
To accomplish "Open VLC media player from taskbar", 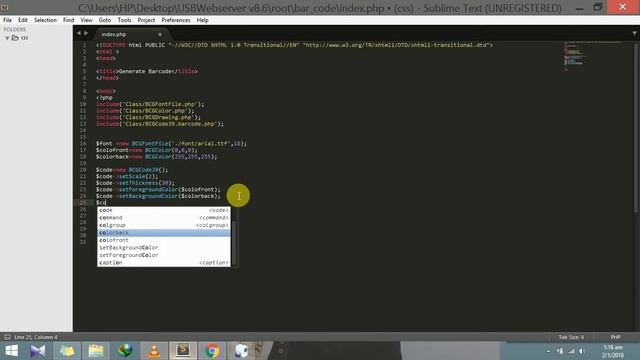I will coord(154,351).
